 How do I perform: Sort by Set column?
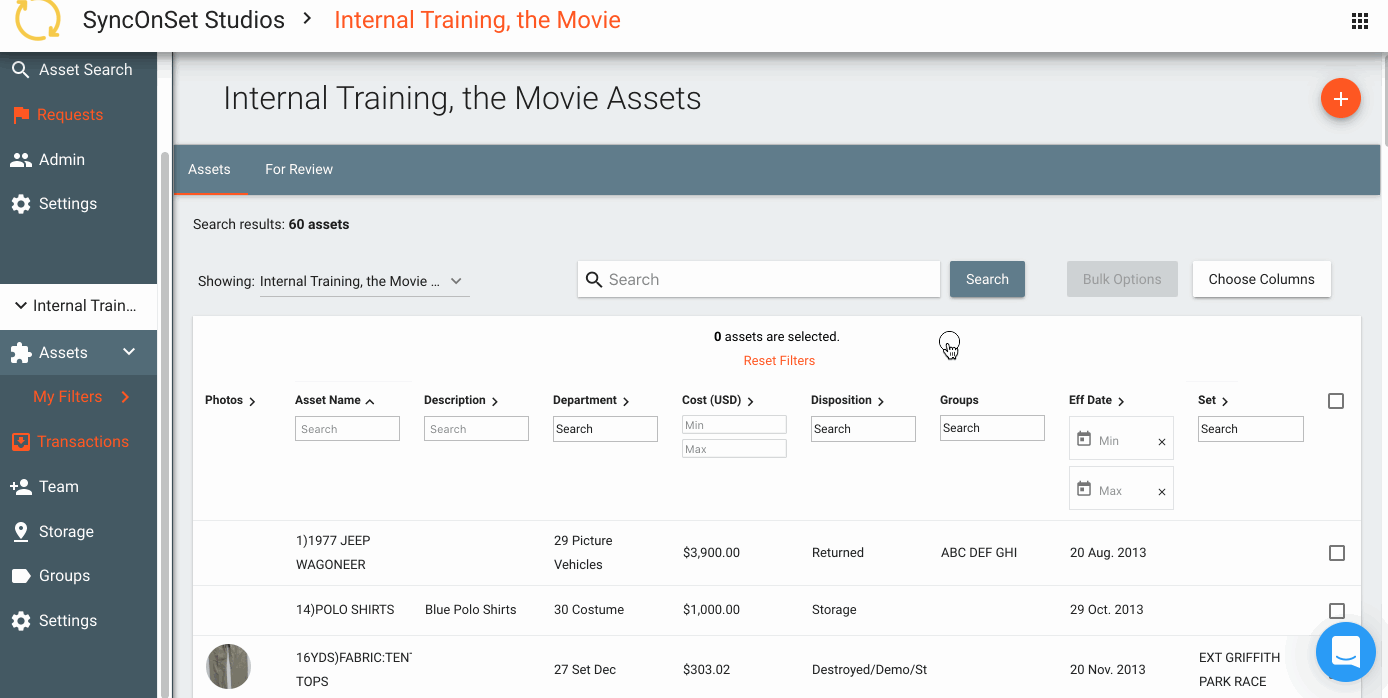[1213, 400]
